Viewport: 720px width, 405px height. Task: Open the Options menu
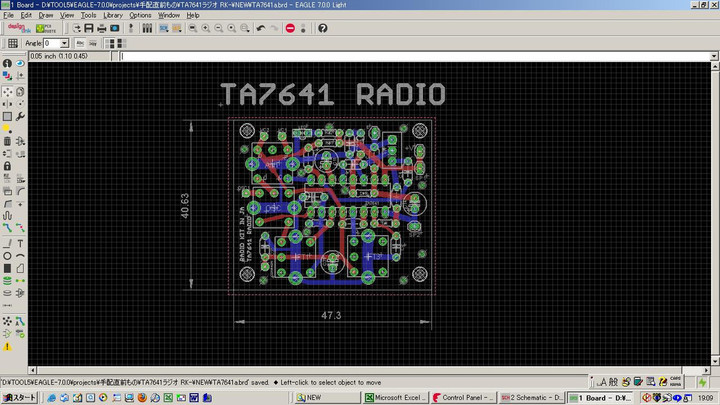point(140,16)
